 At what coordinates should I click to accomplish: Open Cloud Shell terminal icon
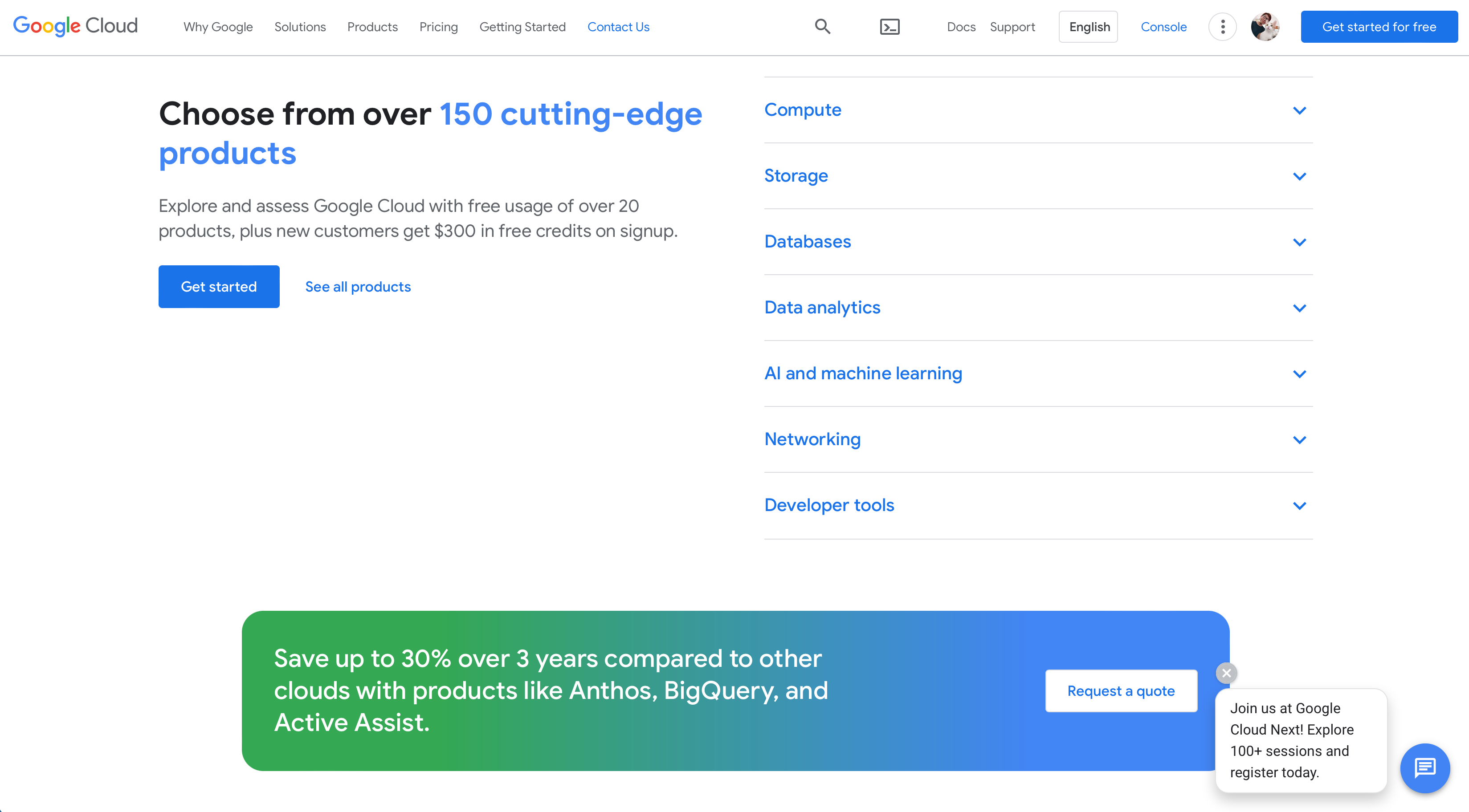click(x=889, y=27)
